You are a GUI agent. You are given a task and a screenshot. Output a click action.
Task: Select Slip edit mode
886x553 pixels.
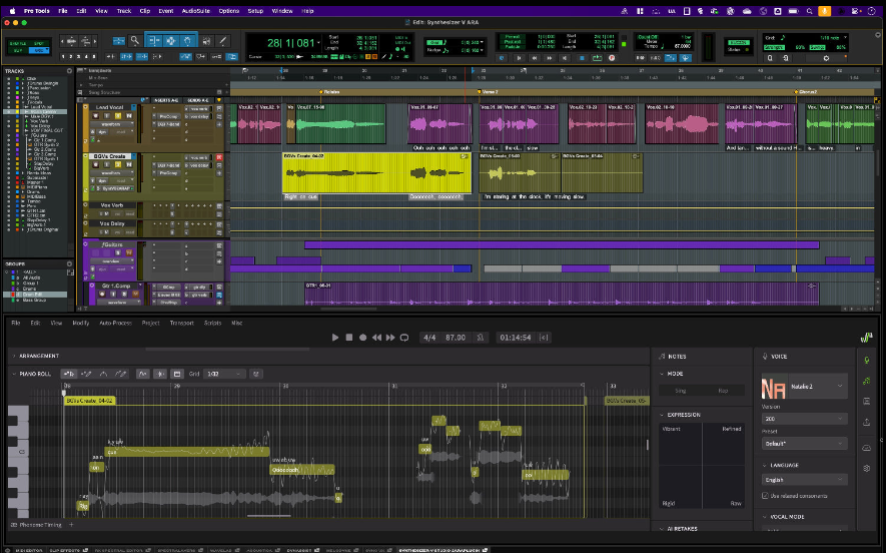pyautogui.click(x=18, y=50)
